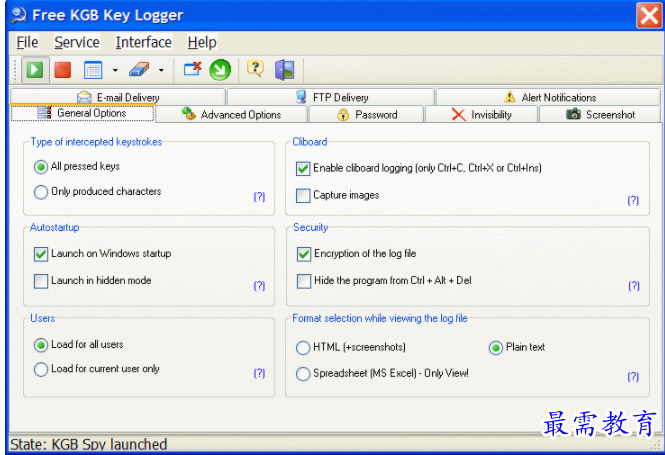Toggle Enable clipboard logging checkbox
Screen dimensions: 665x455
pyautogui.click(x=303, y=168)
